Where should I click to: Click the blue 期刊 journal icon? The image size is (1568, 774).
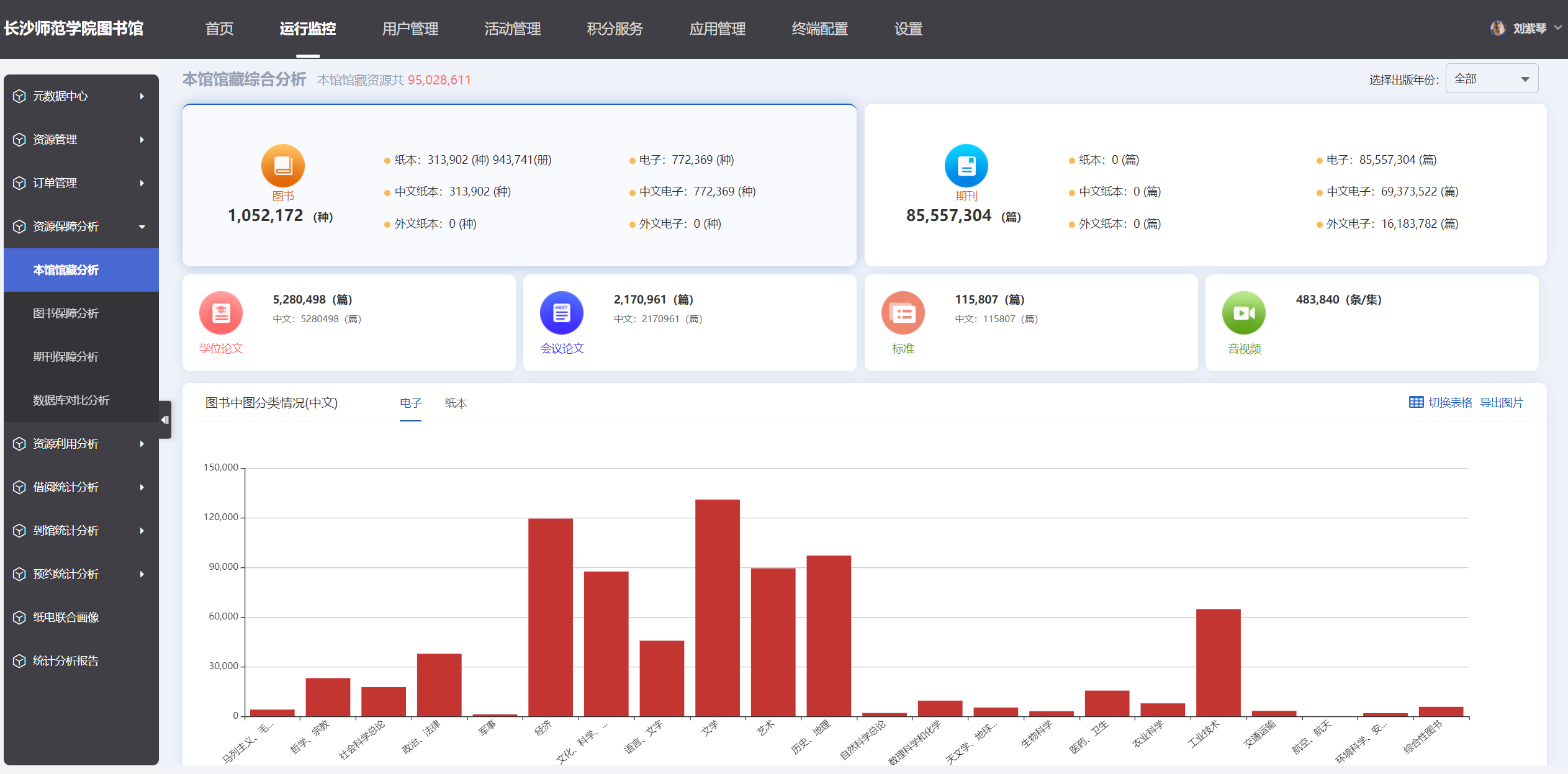tap(966, 166)
